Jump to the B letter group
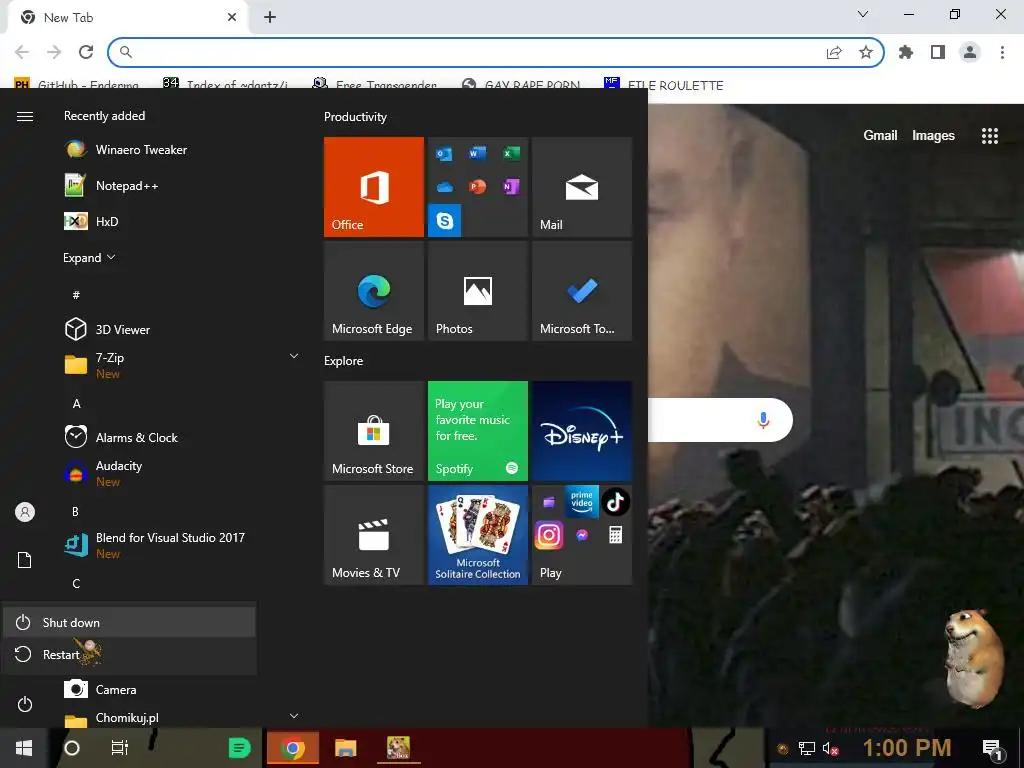Screen dimensions: 1024x768 [x=76, y=511]
